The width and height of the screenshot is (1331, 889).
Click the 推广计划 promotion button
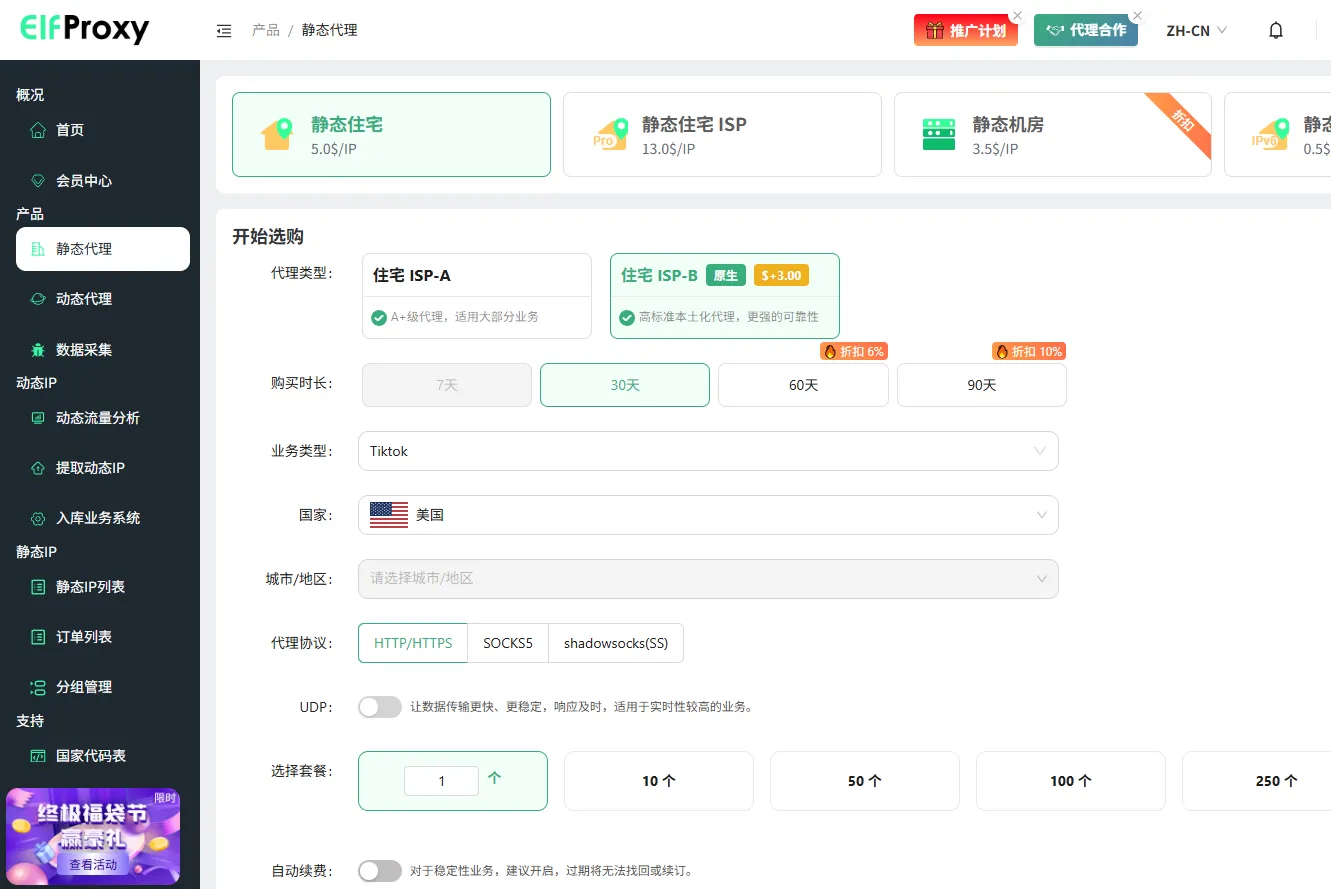(x=965, y=30)
